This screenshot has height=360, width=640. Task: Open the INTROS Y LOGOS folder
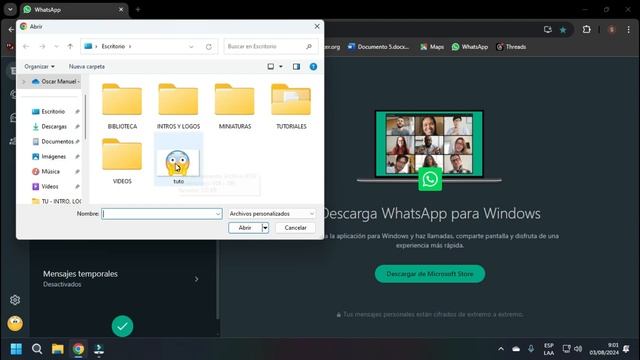coord(178,105)
